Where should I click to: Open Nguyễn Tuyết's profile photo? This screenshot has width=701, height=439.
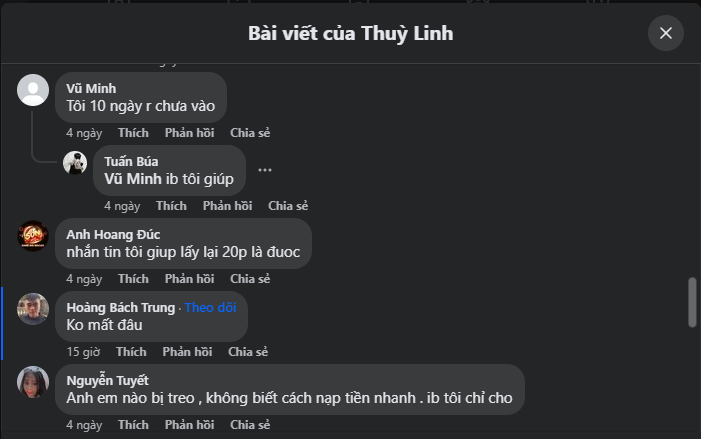[x=33, y=382]
